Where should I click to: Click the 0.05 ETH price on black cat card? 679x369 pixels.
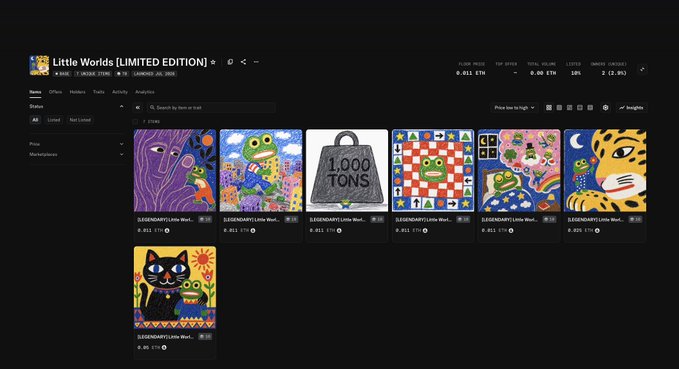coord(149,347)
